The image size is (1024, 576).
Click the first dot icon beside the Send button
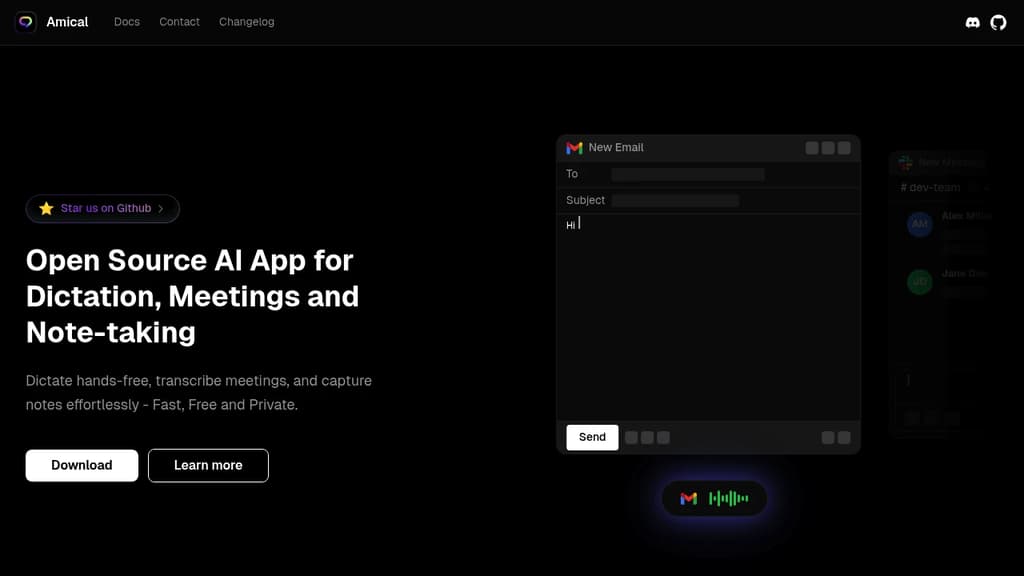(633, 437)
